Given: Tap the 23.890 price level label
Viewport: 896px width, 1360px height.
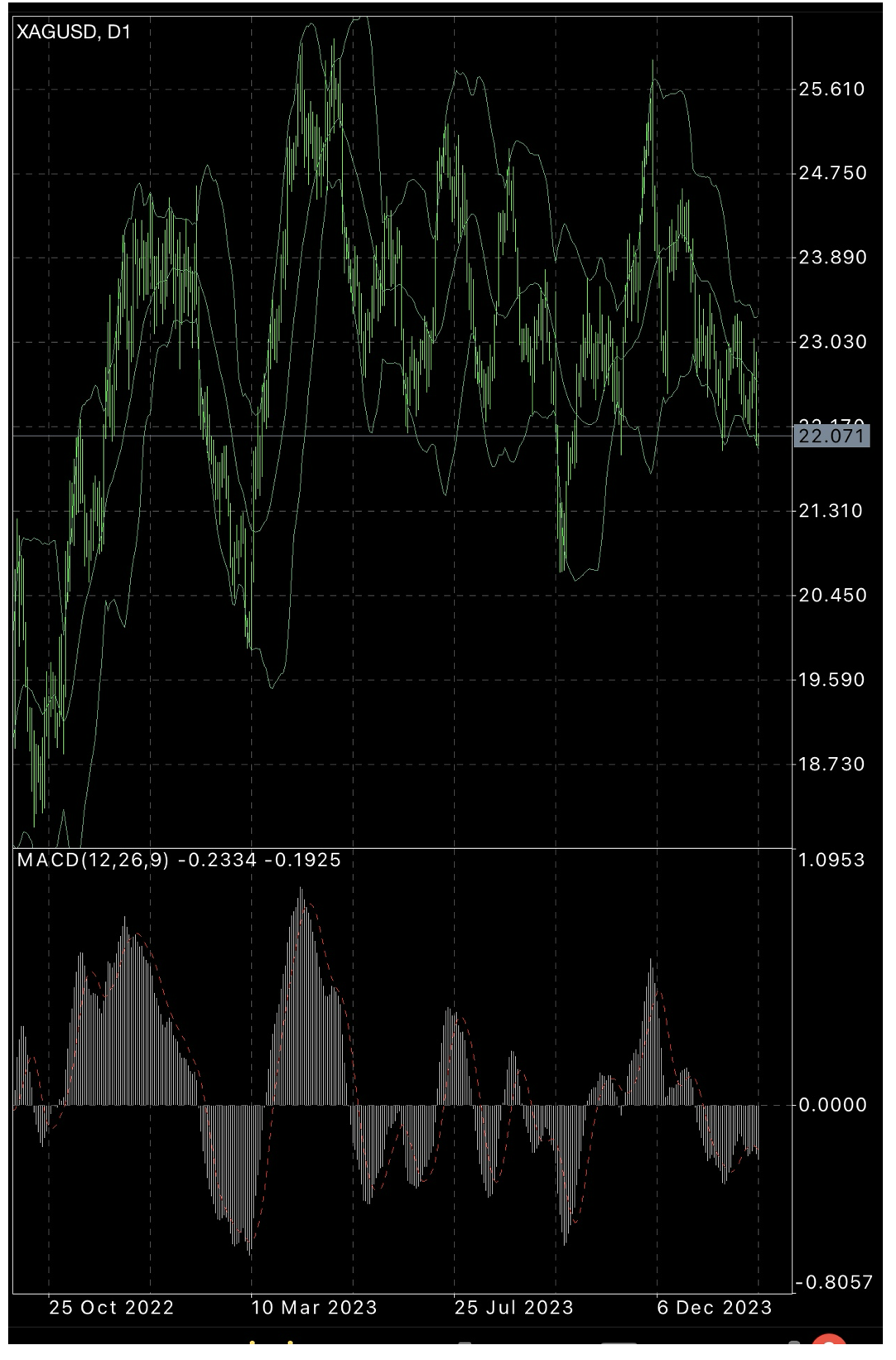Looking at the screenshot, I should click(x=831, y=258).
